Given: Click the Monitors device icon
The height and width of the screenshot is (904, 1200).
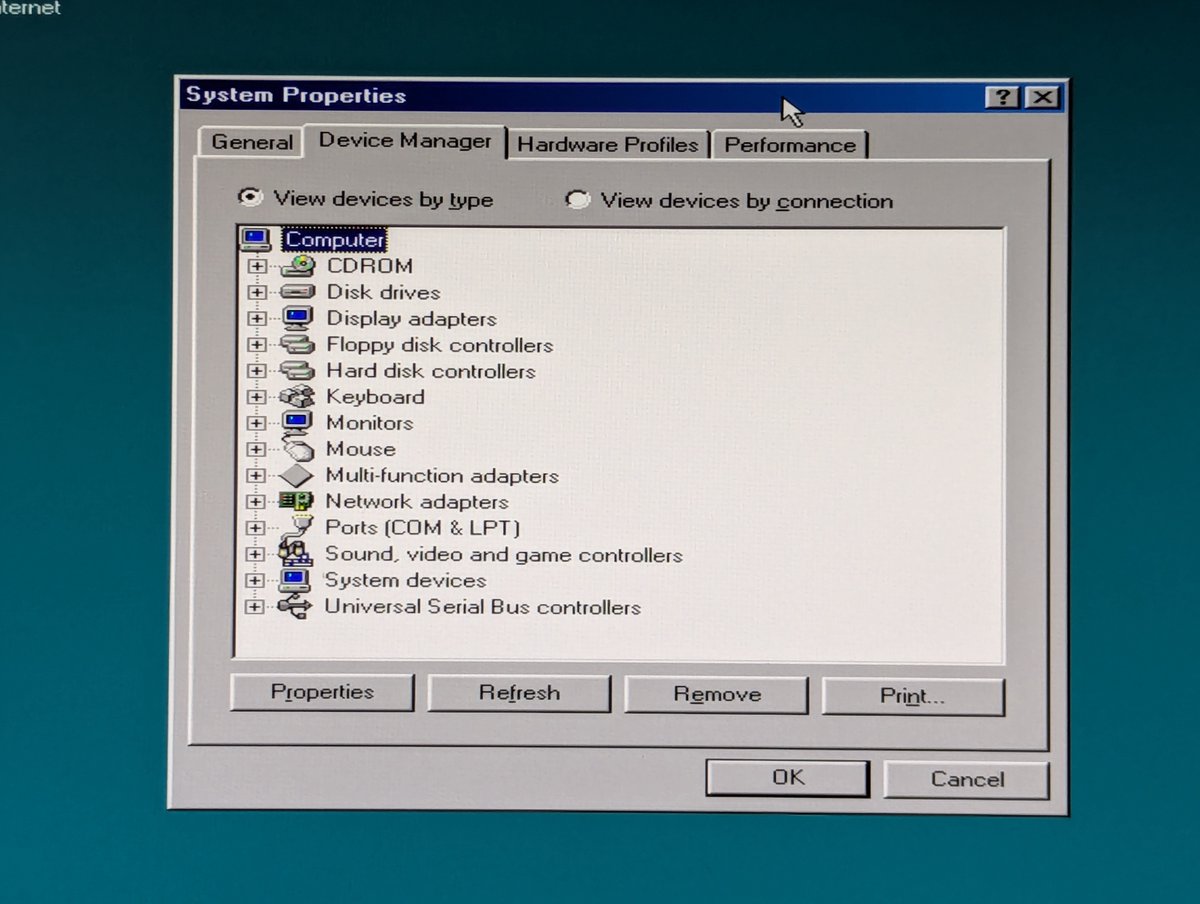Looking at the screenshot, I should (x=297, y=422).
